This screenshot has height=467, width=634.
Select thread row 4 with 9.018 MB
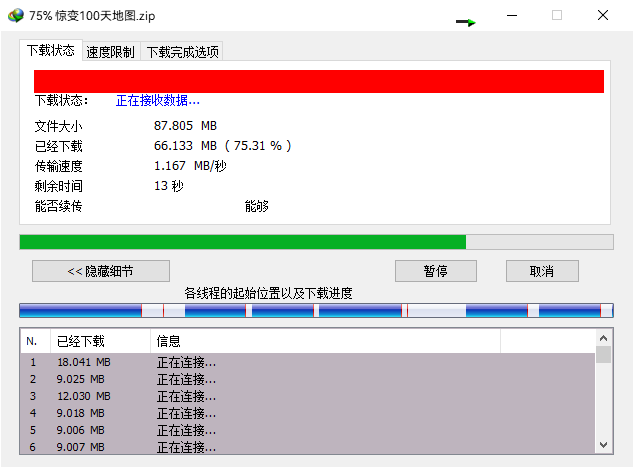(308, 413)
